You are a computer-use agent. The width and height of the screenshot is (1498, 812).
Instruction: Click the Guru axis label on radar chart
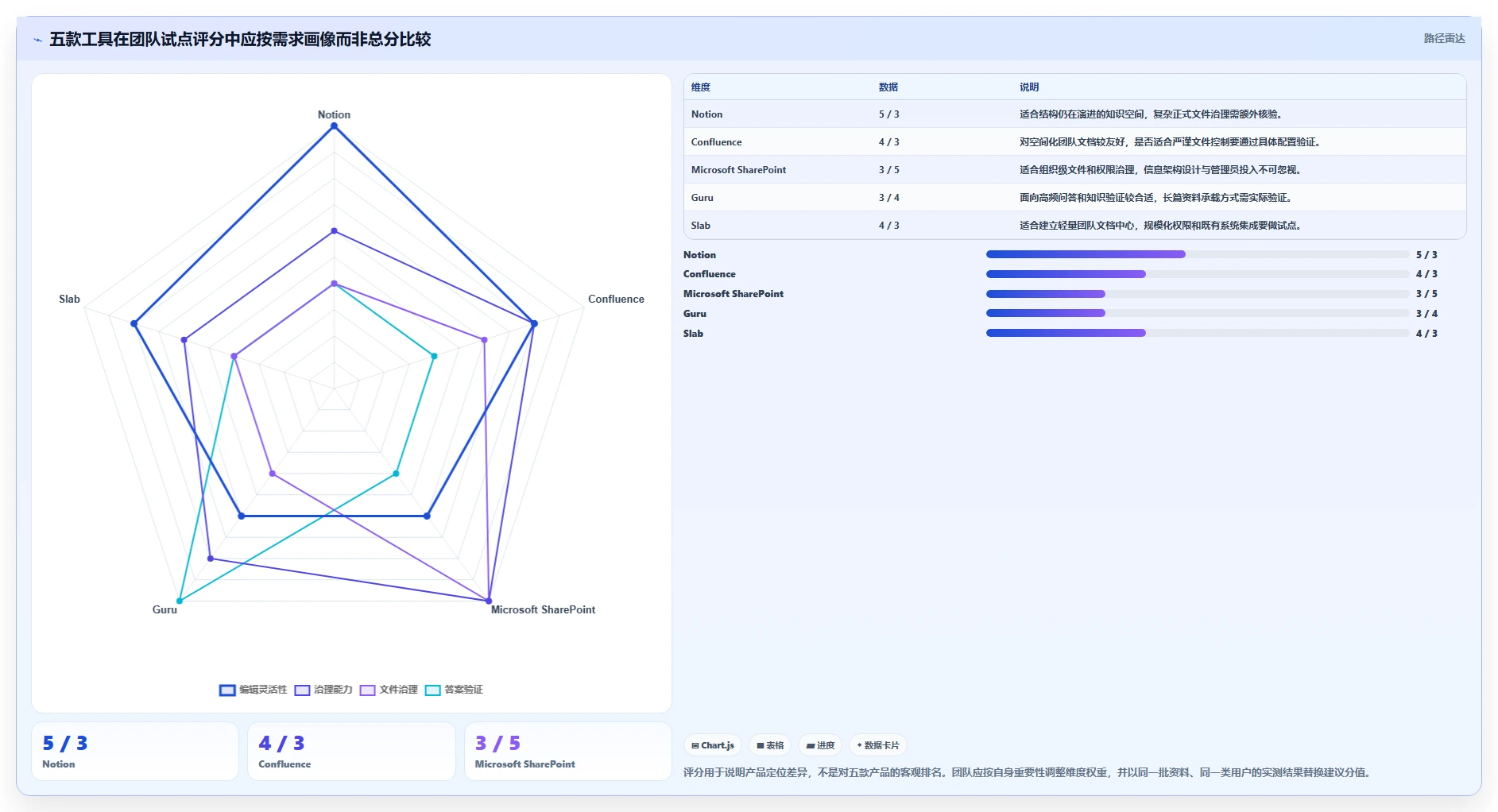pyautogui.click(x=165, y=609)
